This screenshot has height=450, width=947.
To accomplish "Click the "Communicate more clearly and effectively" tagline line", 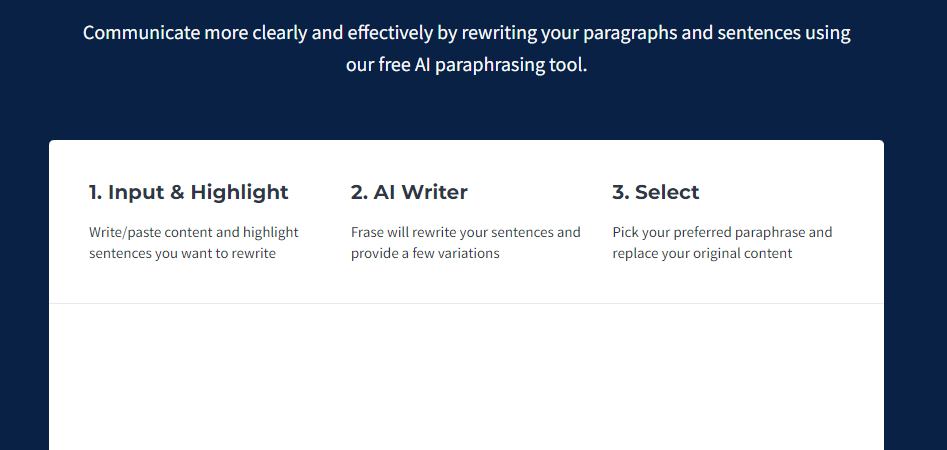I will point(466,33).
